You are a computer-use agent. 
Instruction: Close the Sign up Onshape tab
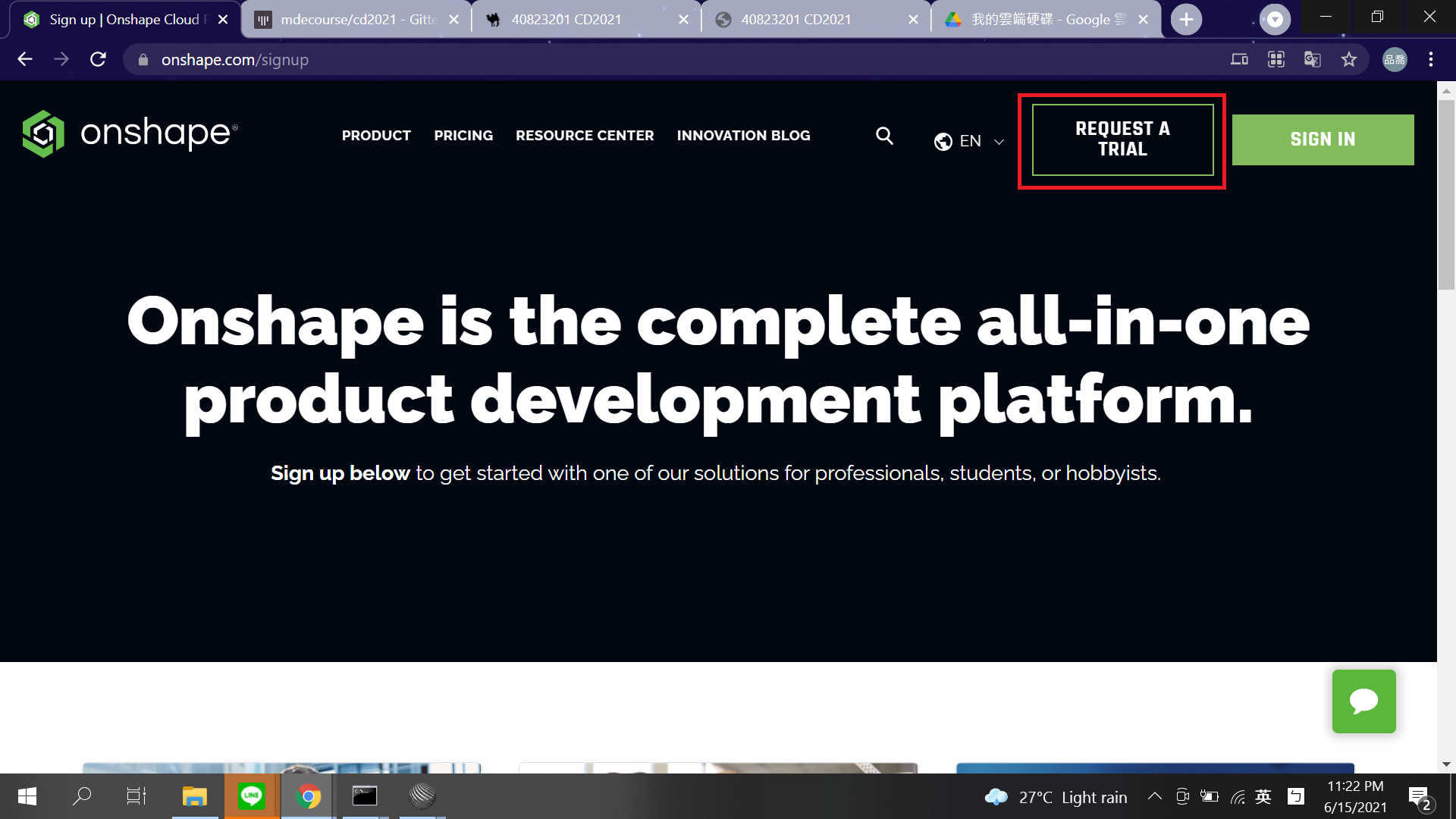tap(223, 20)
